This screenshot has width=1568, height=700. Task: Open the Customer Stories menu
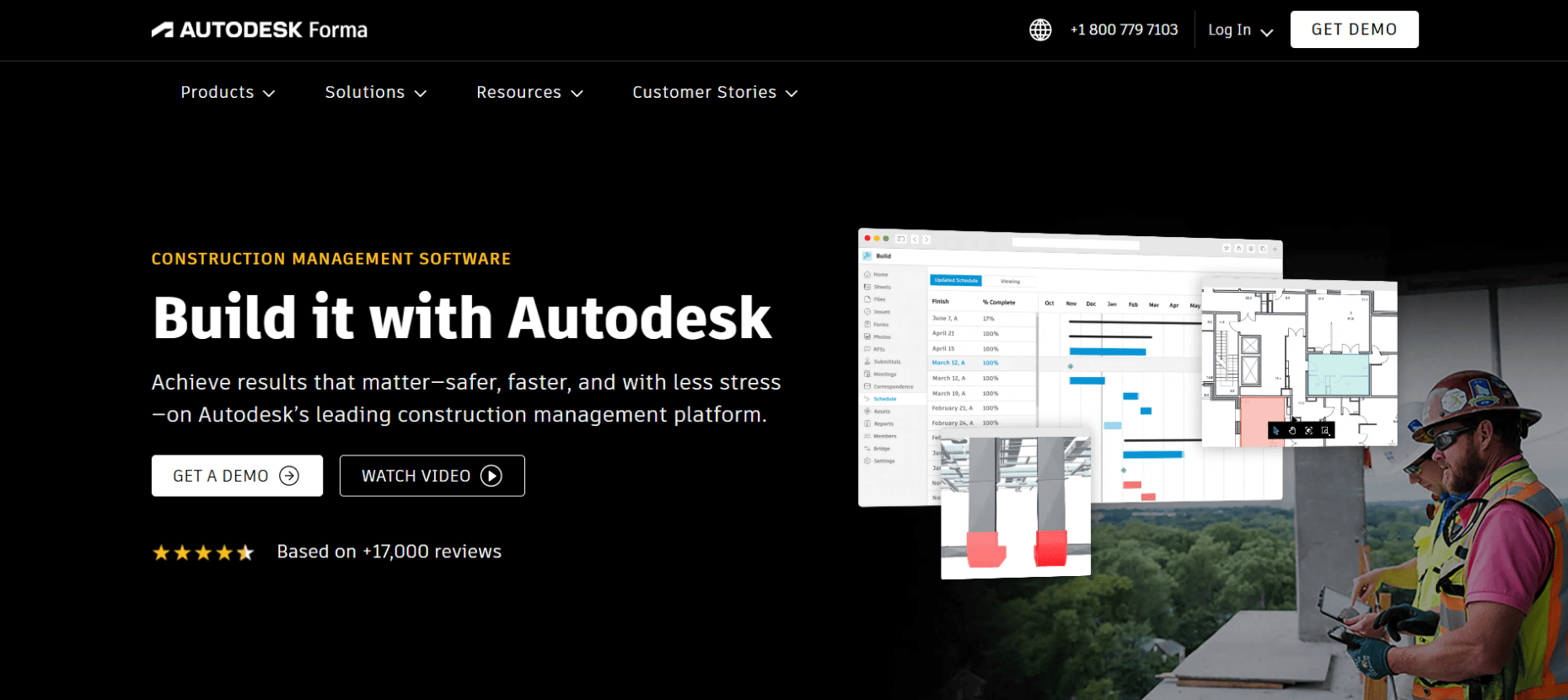(715, 92)
